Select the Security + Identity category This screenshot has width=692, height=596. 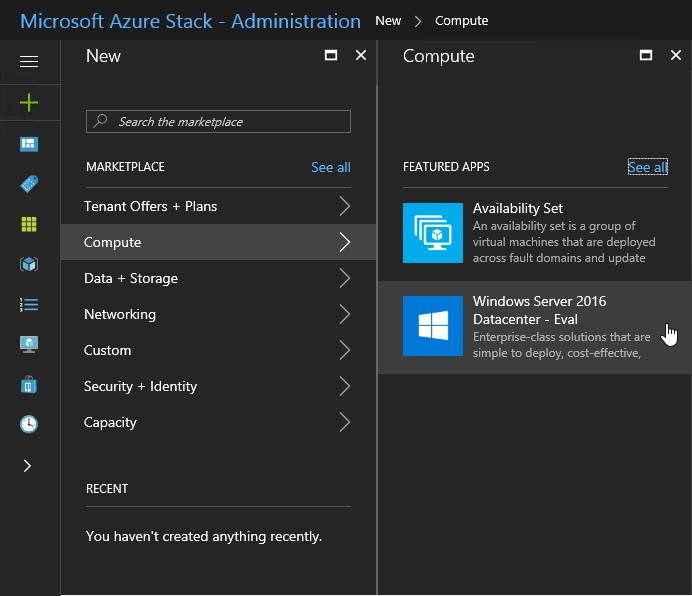point(218,386)
